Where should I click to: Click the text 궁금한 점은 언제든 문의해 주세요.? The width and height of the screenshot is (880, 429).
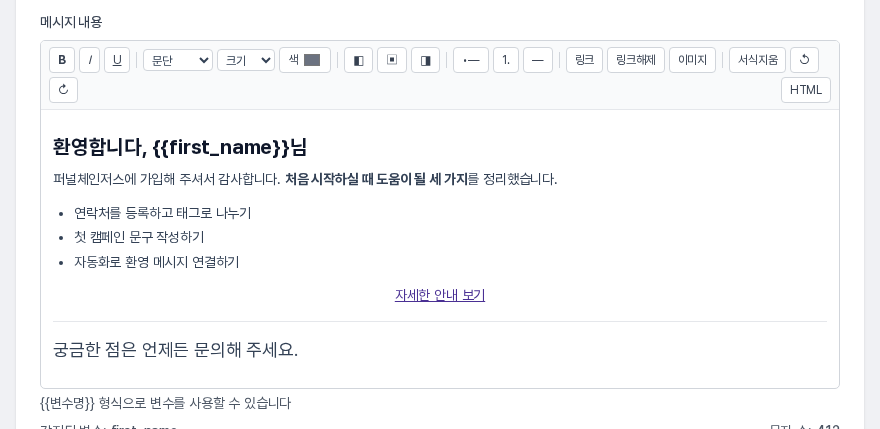click(175, 350)
